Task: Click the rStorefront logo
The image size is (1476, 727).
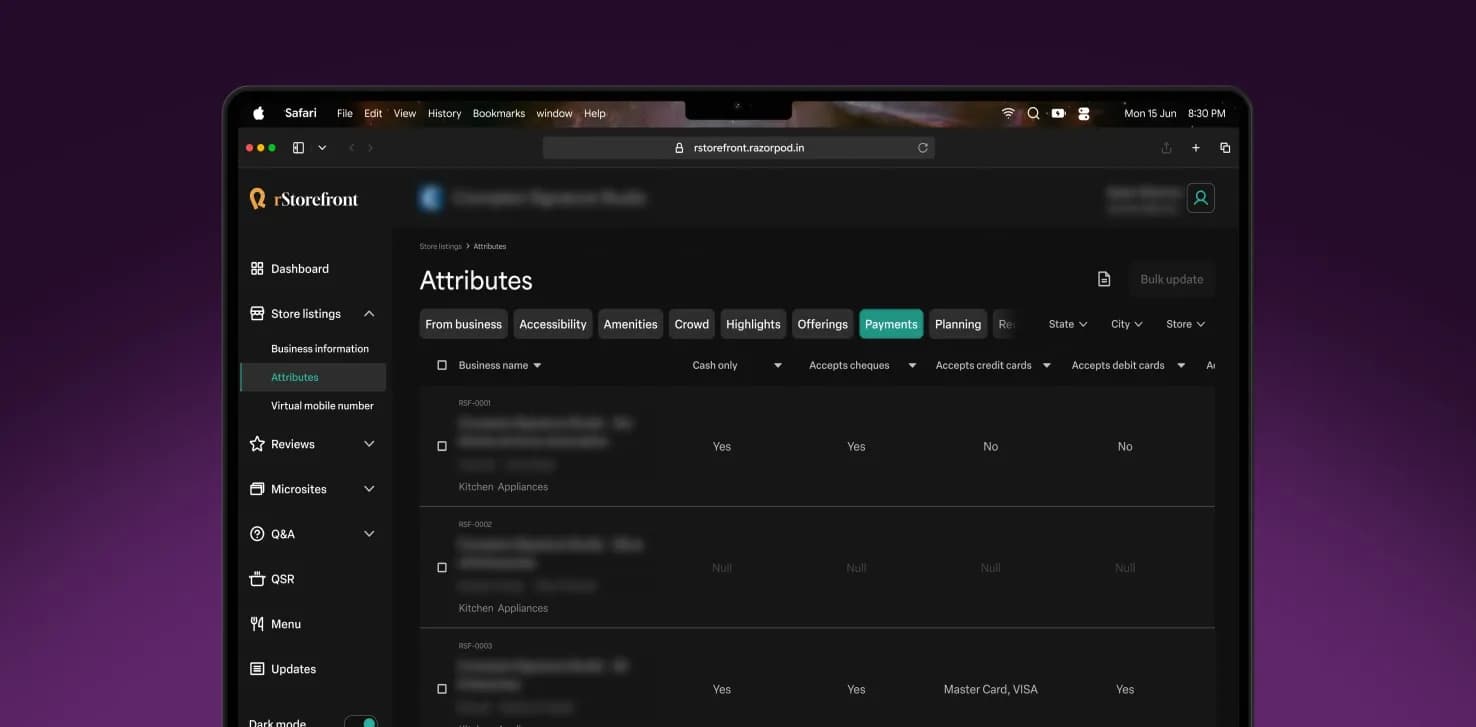Action: tap(303, 198)
